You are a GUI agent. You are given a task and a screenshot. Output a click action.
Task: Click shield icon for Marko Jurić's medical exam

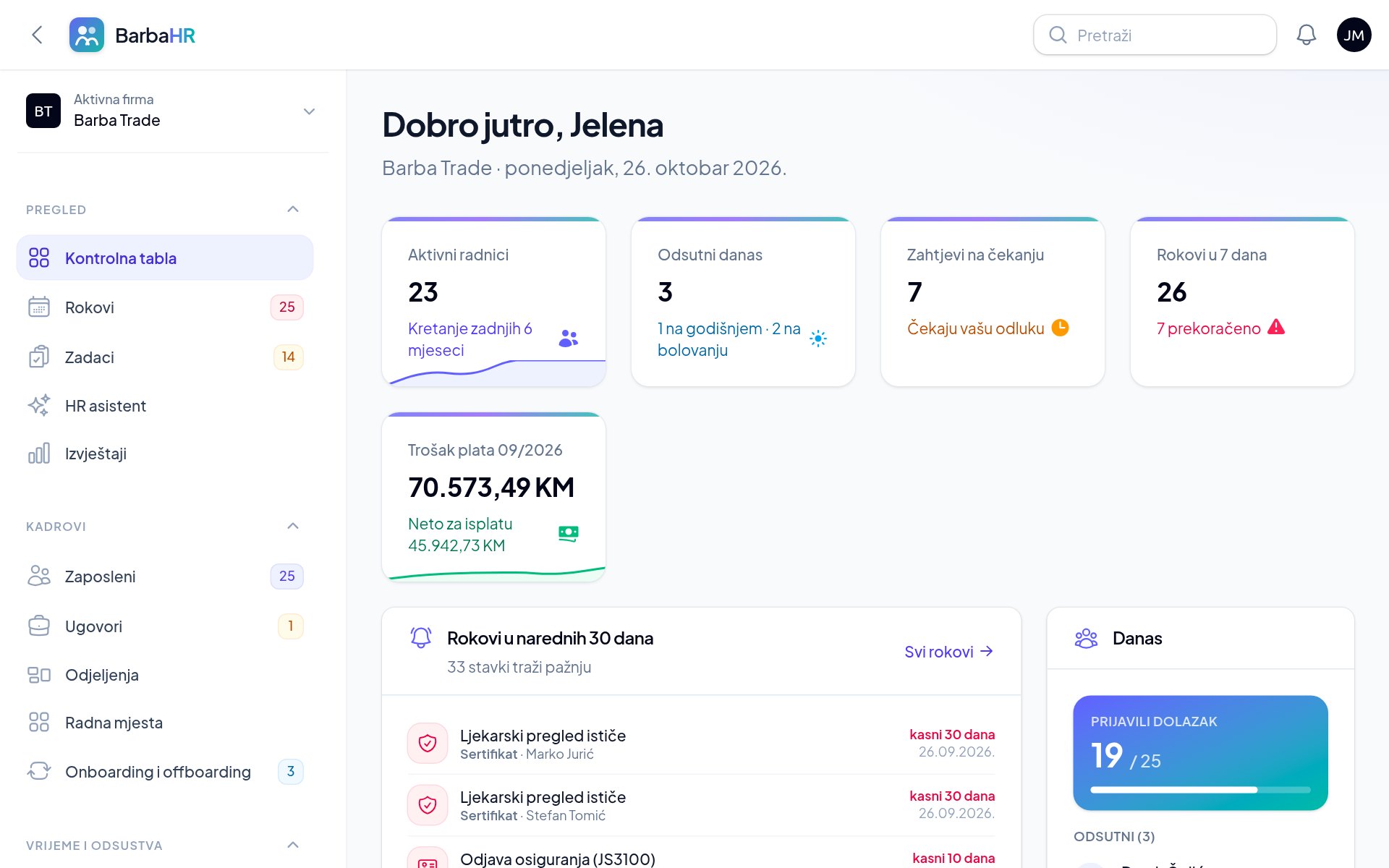pos(428,743)
